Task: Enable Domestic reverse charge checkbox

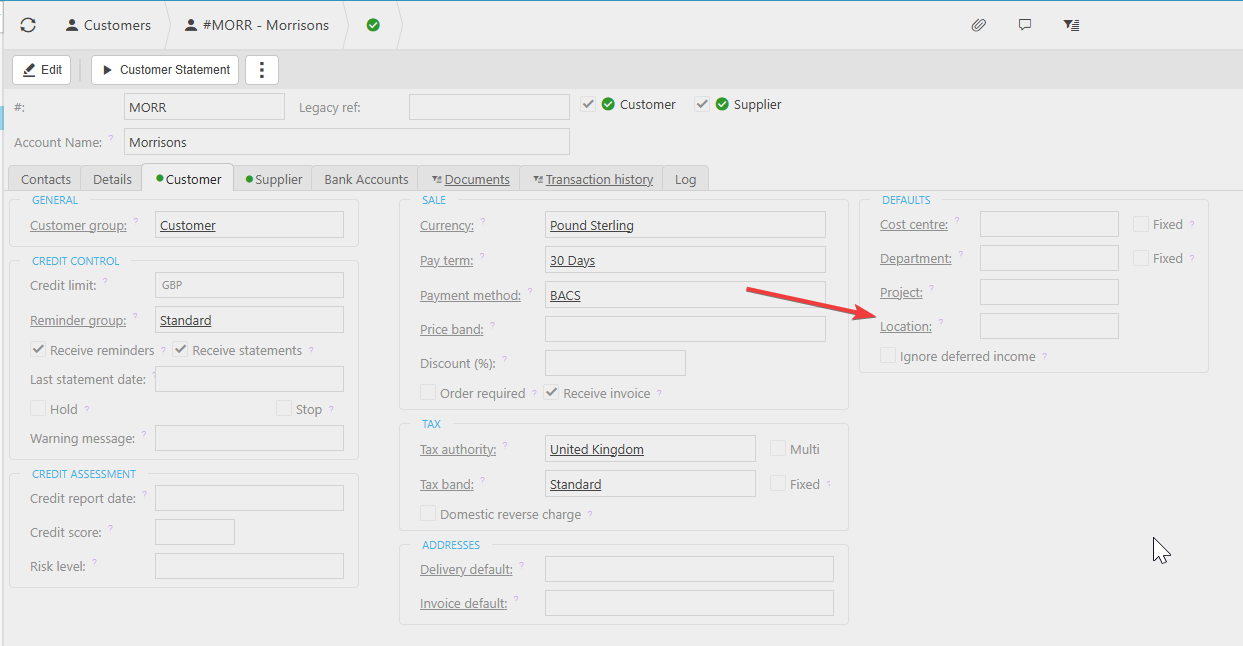Action: (428, 514)
